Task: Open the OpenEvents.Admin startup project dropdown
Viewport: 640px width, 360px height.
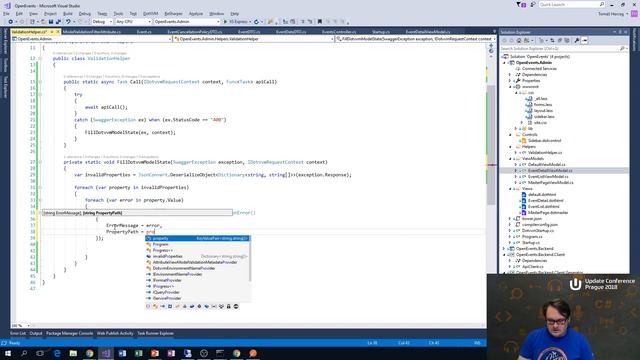Action: point(187,22)
